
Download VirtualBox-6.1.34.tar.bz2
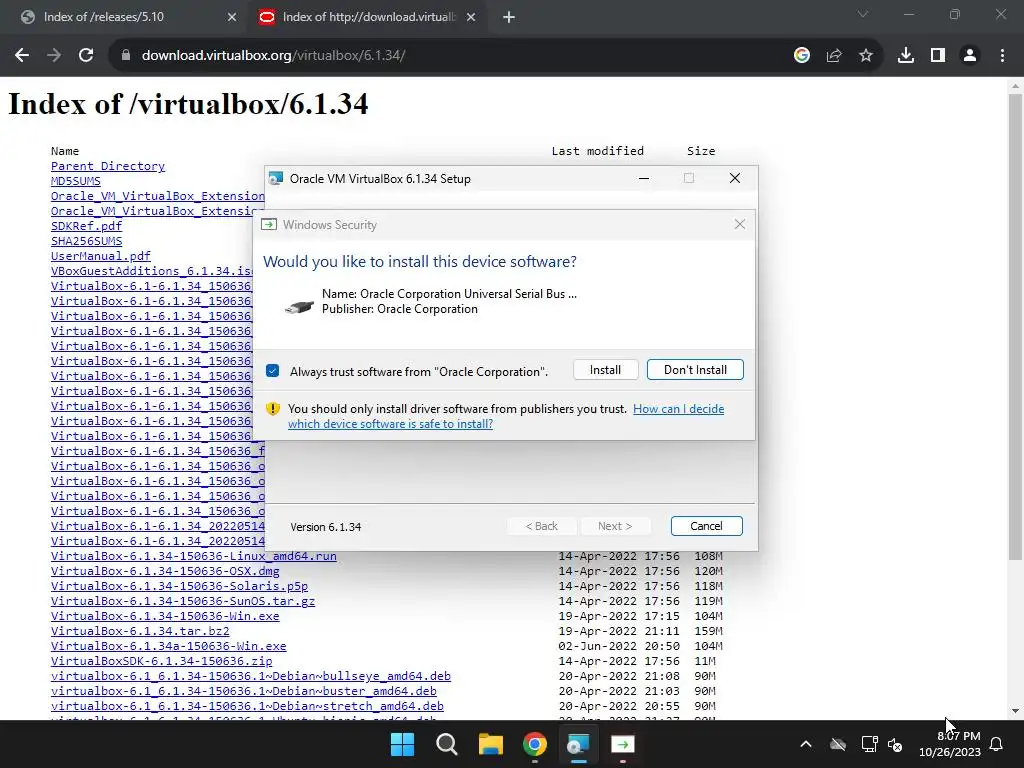pos(140,632)
